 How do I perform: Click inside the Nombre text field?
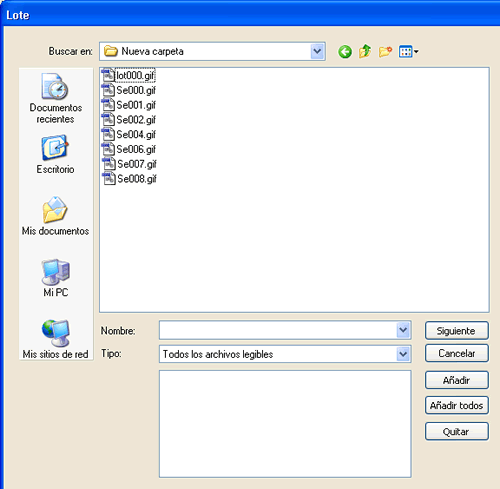[x=278, y=330]
